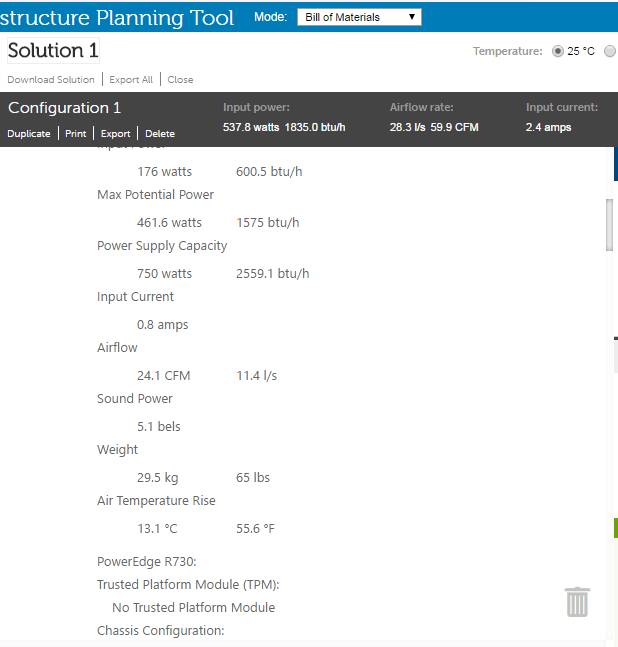Screen dimensions: 618x647
Task: Close the solution via Close link
Action: pyautogui.click(x=180, y=80)
